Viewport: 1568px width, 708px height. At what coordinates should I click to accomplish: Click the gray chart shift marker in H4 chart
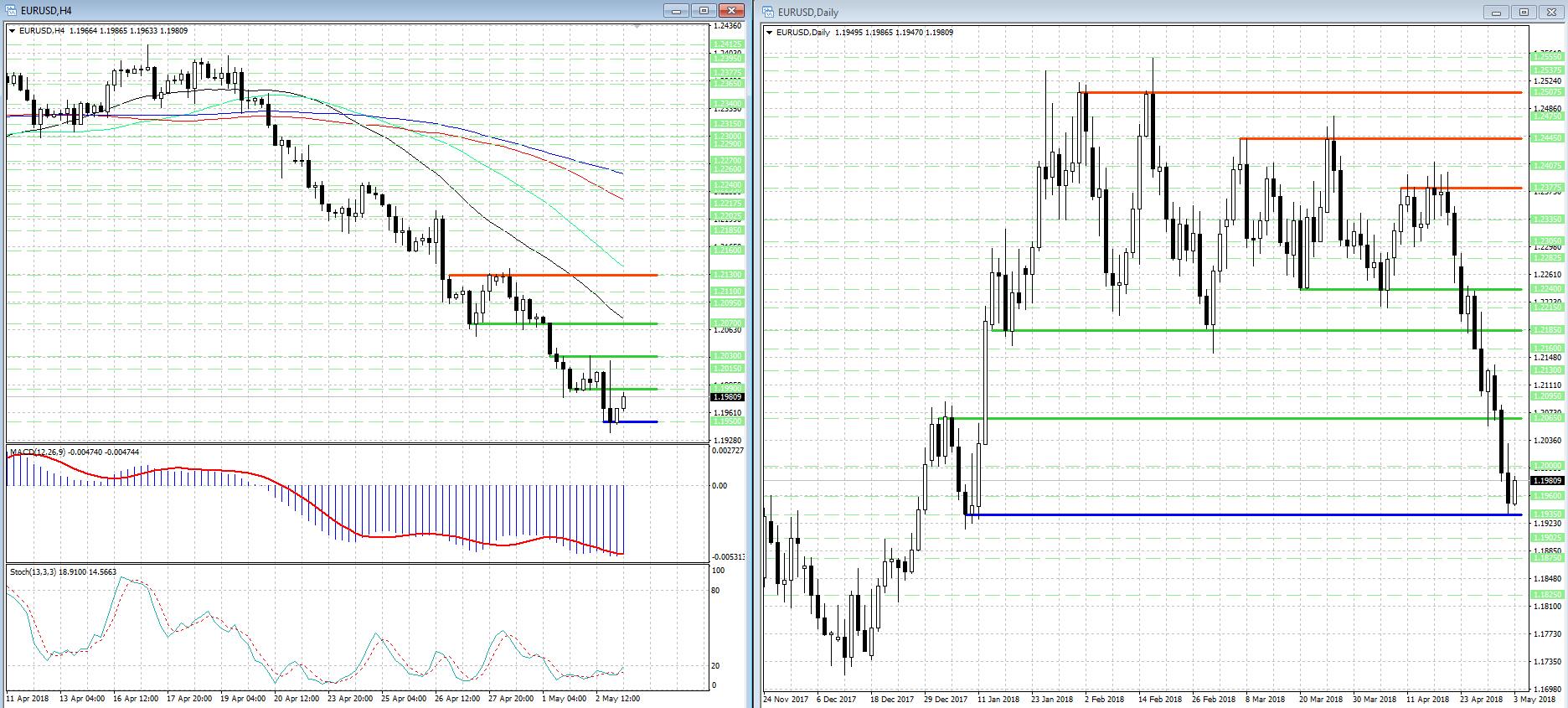pyautogui.click(x=637, y=27)
